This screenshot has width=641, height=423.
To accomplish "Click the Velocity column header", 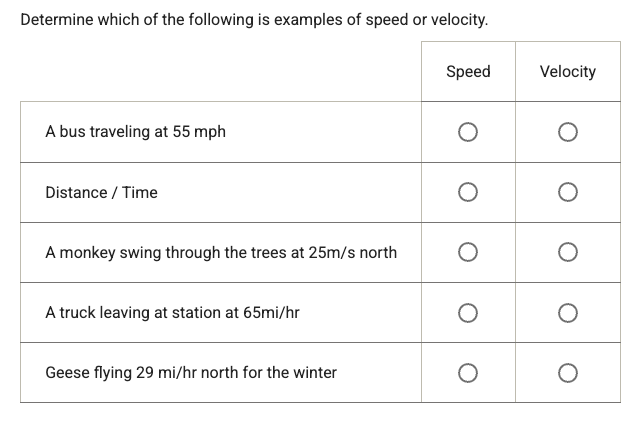I will click(x=567, y=71).
